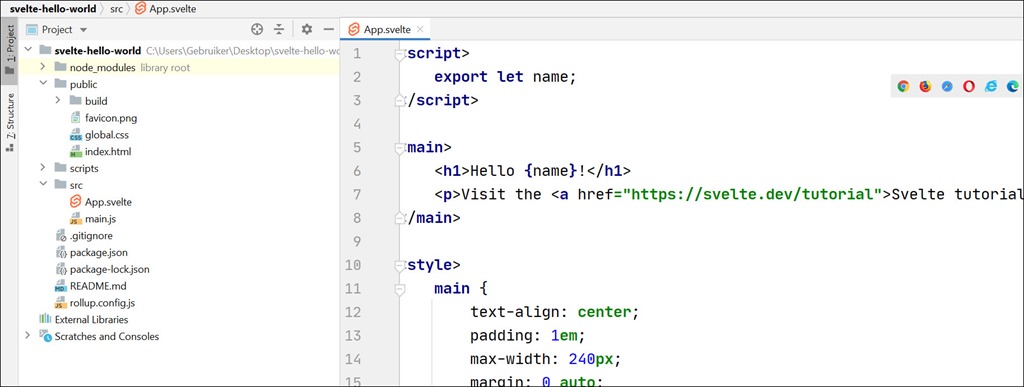Screen dimensions: 1024x387
Task: Select External Libraries node
Action: coord(91,320)
